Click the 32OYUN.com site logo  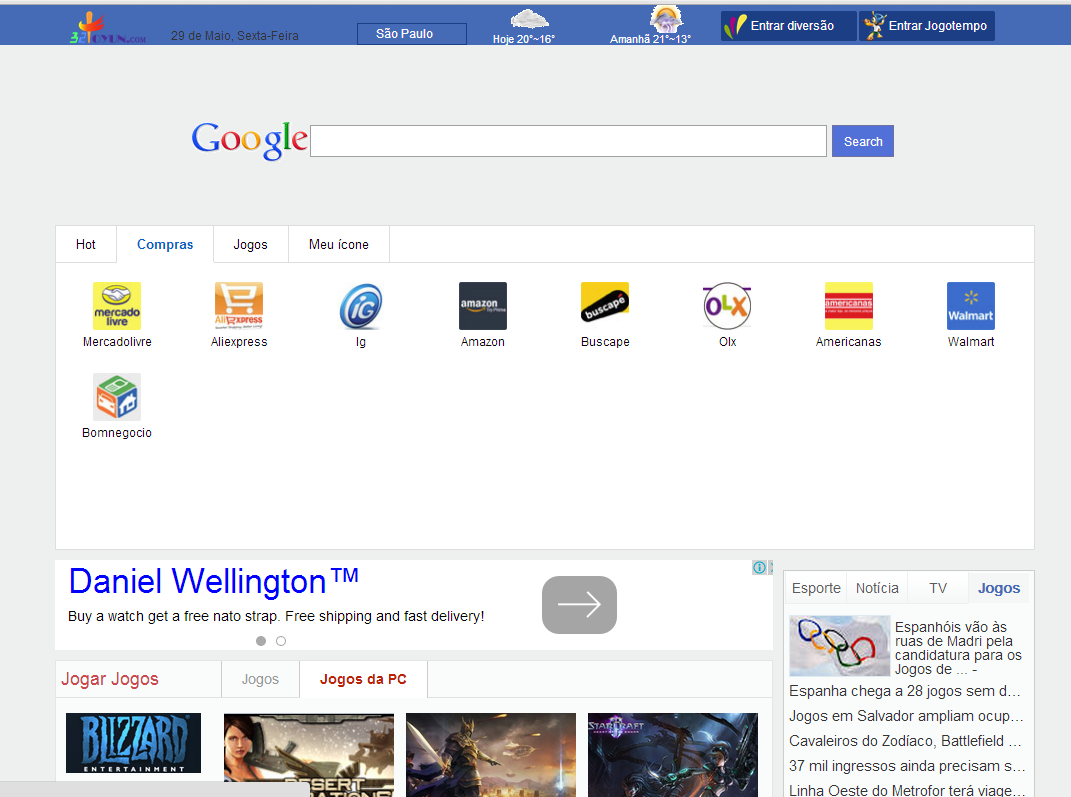108,29
